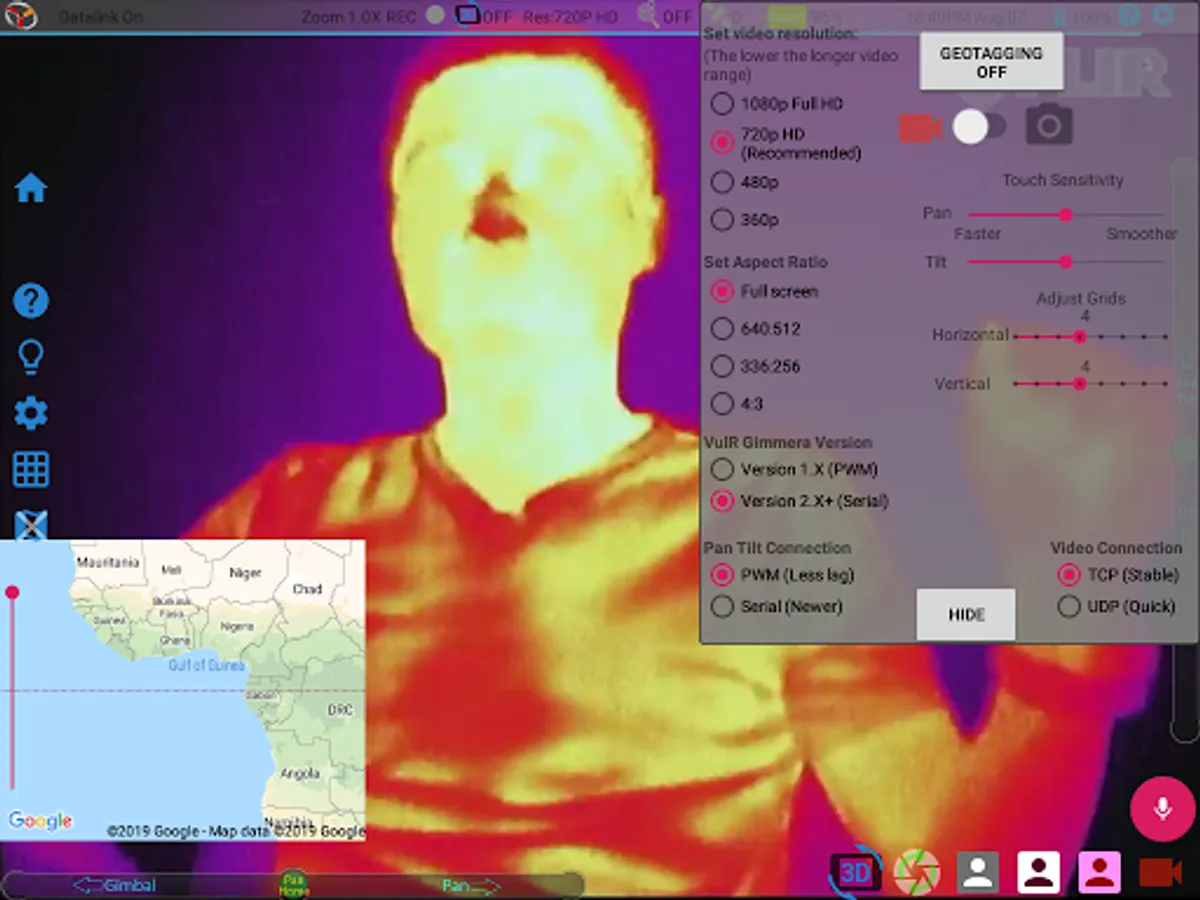The image size is (1200, 900).
Task: Click the Gimbal left arrow control
Action: tap(114, 885)
